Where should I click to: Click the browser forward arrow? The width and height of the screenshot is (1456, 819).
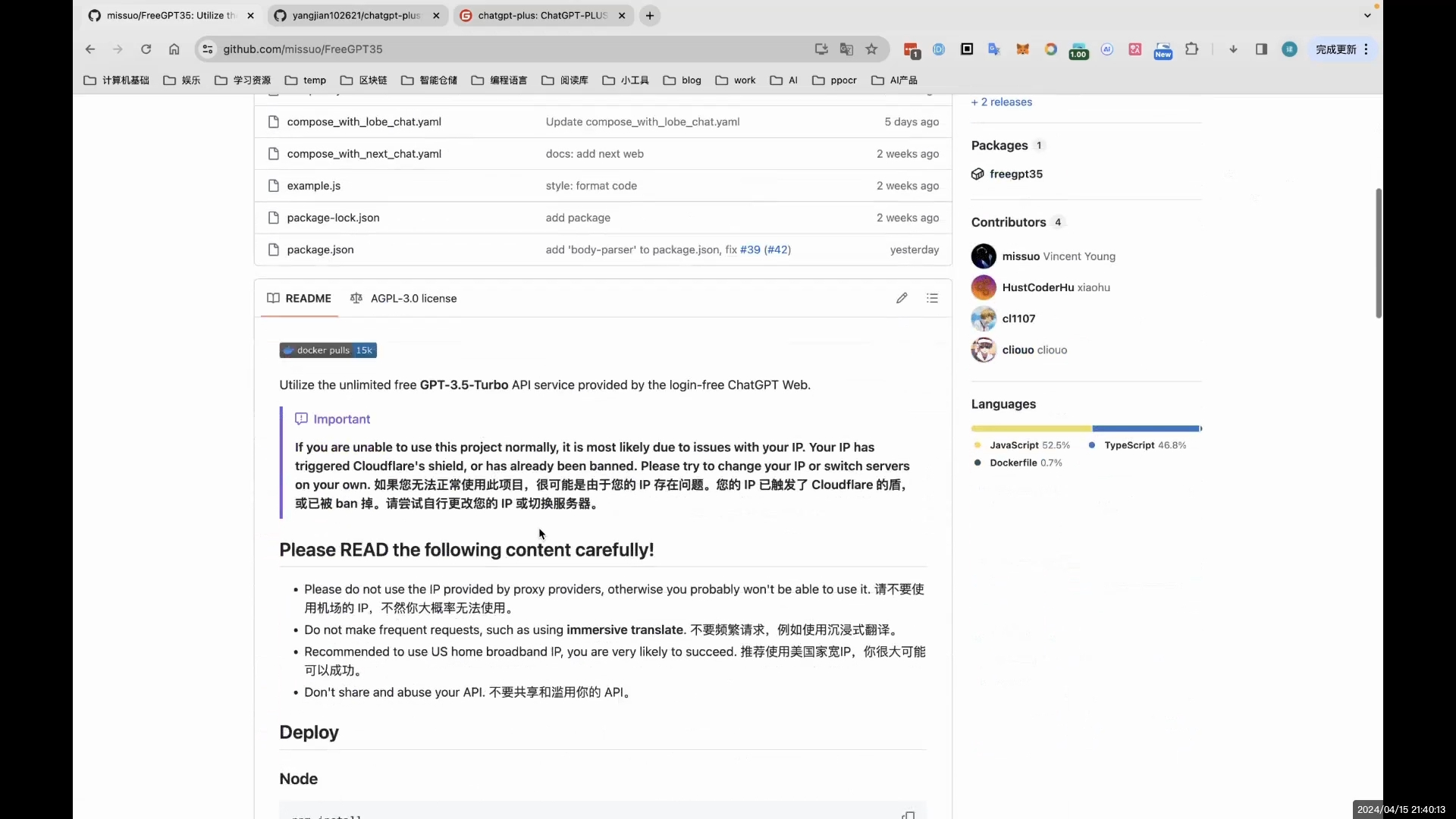click(118, 49)
